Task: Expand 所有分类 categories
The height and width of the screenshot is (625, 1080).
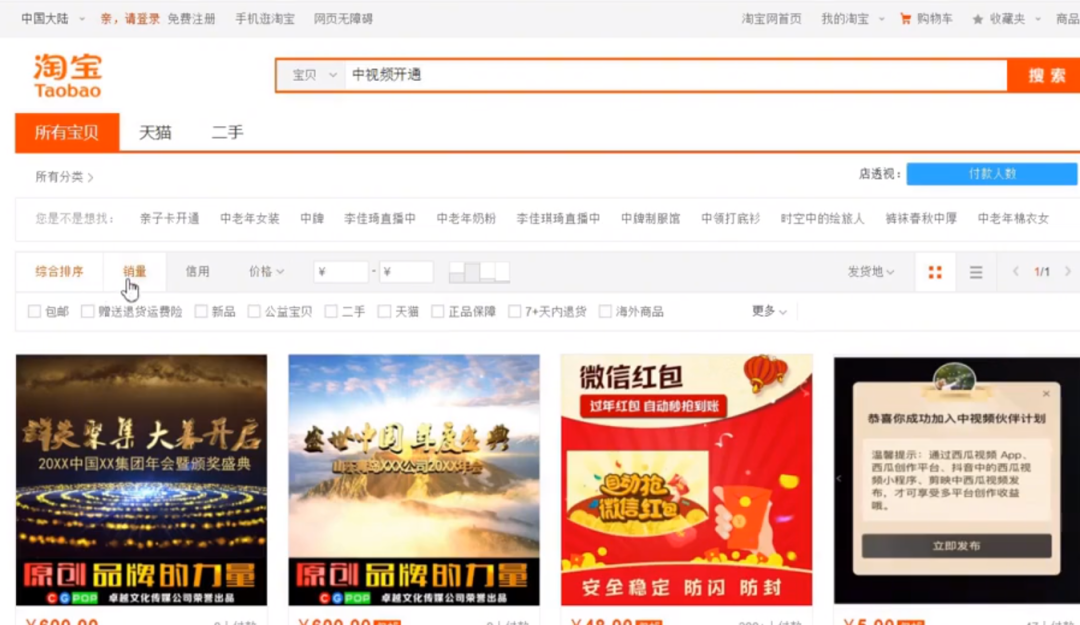Action: coord(64,177)
